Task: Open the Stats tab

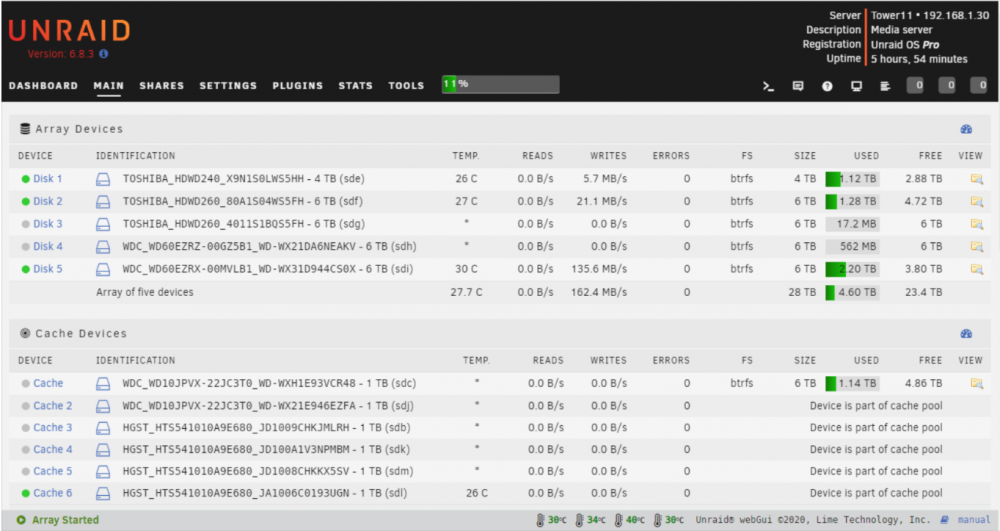Action: pos(355,85)
